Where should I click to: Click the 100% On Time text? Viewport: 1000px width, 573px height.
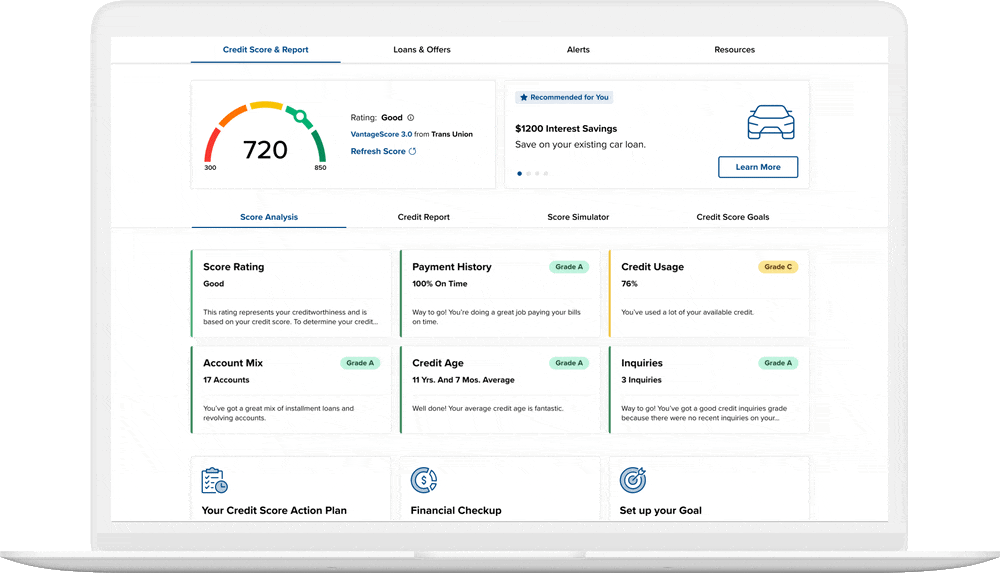point(439,284)
